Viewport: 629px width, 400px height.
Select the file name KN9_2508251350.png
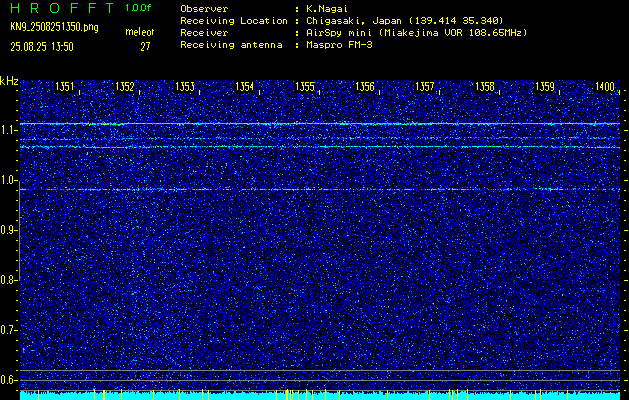click(x=54, y=27)
